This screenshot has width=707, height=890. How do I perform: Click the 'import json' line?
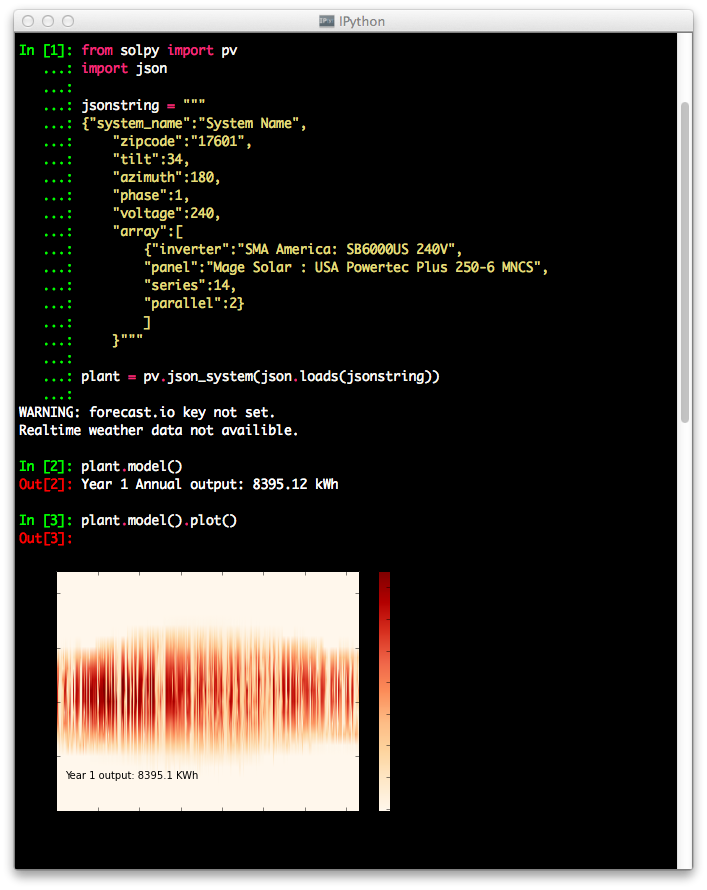point(124,69)
